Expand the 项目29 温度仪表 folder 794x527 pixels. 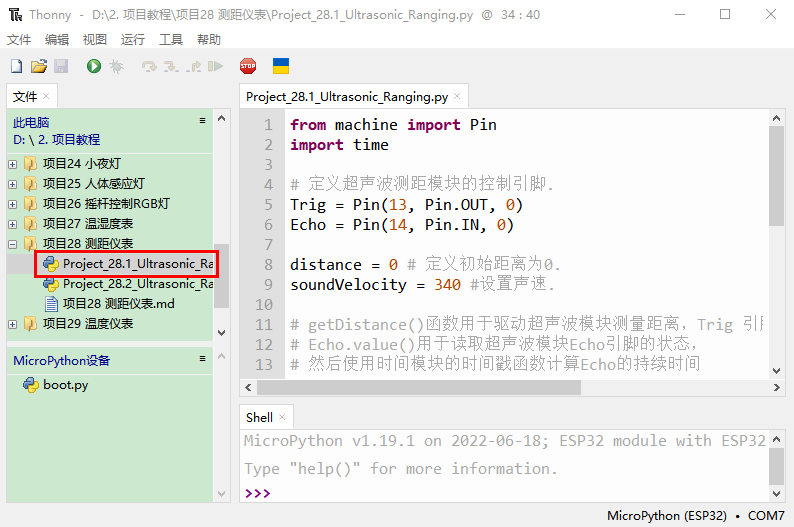tap(13, 324)
